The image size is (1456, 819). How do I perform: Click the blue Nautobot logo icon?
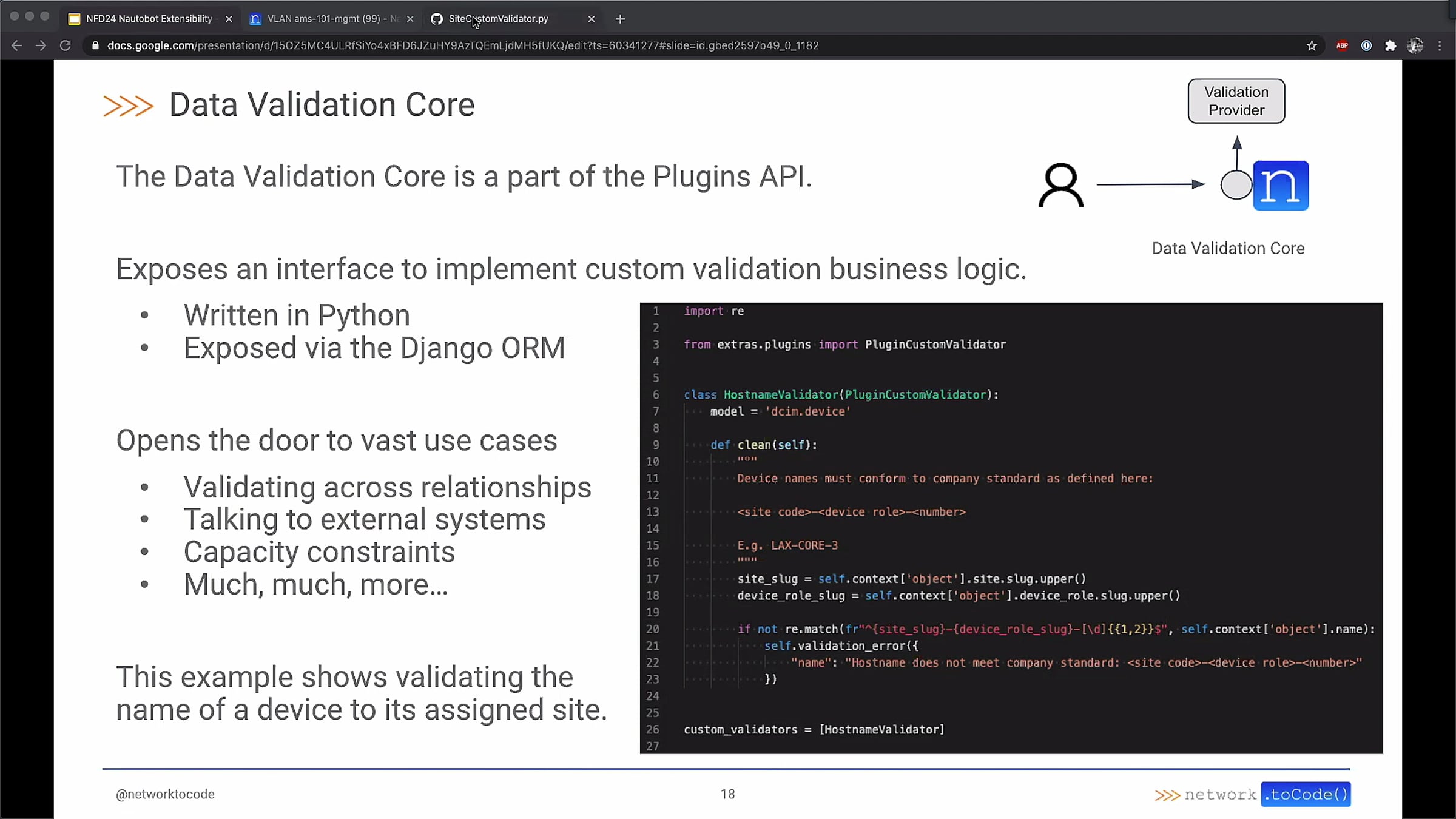[x=1281, y=185]
